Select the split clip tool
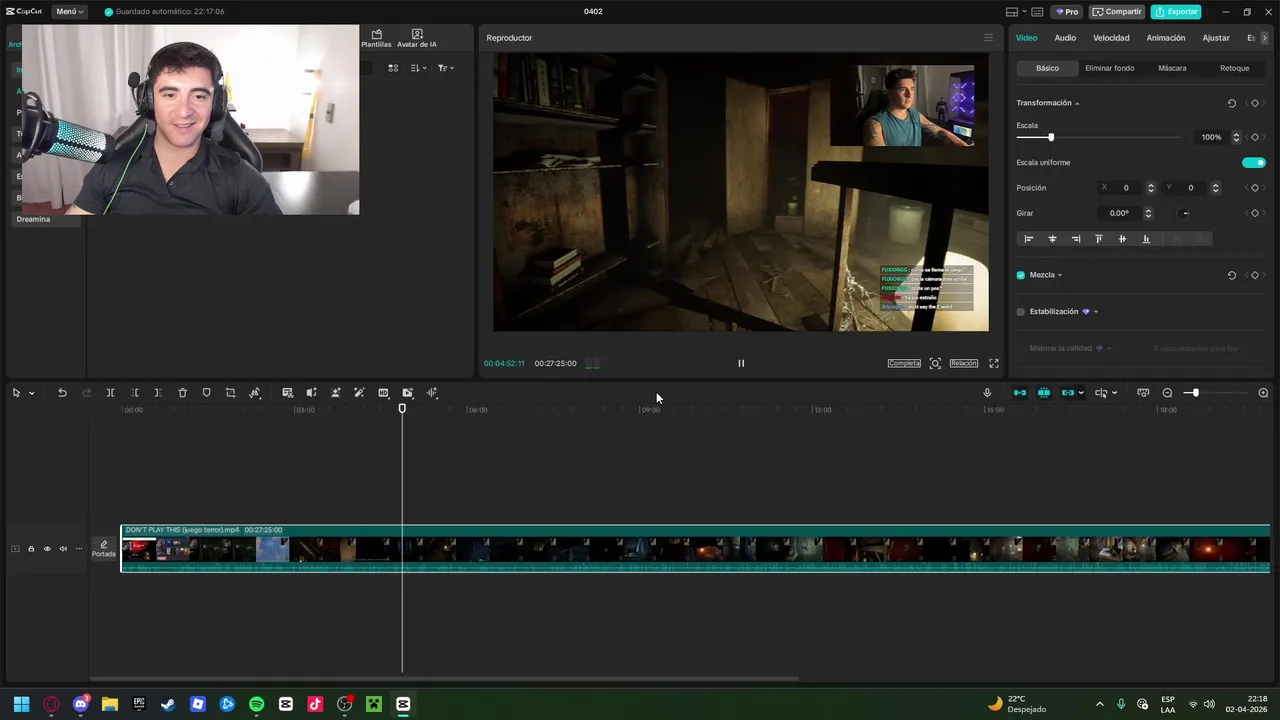This screenshot has height=720, width=1280. (110, 393)
